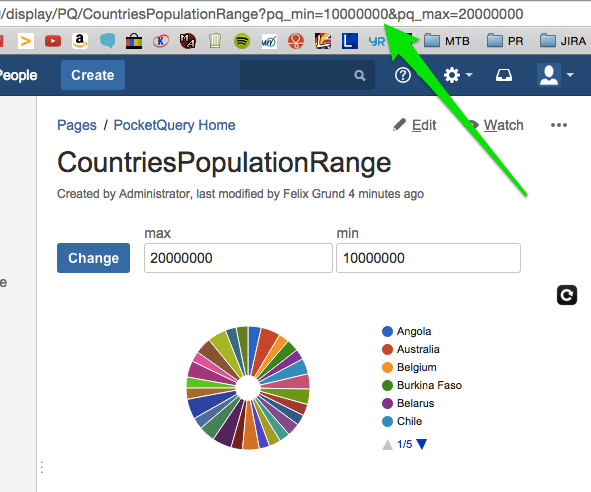The height and width of the screenshot is (492, 591).
Task: Focus the max input field
Action: [238, 258]
